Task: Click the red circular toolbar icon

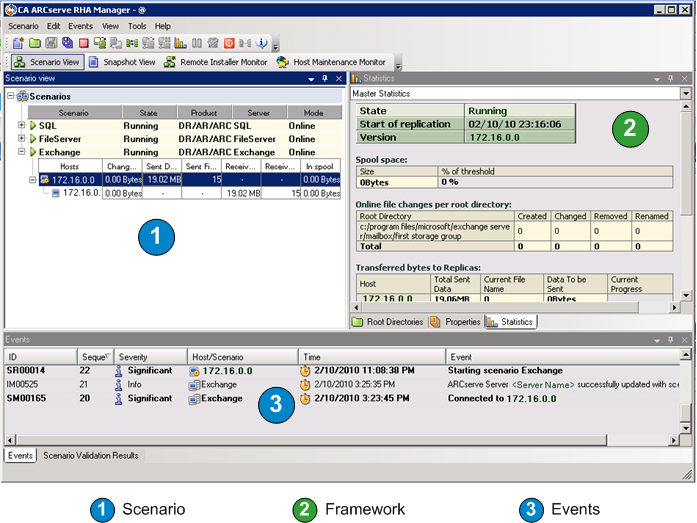Action: pyautogui.click(x=229, y=43)
